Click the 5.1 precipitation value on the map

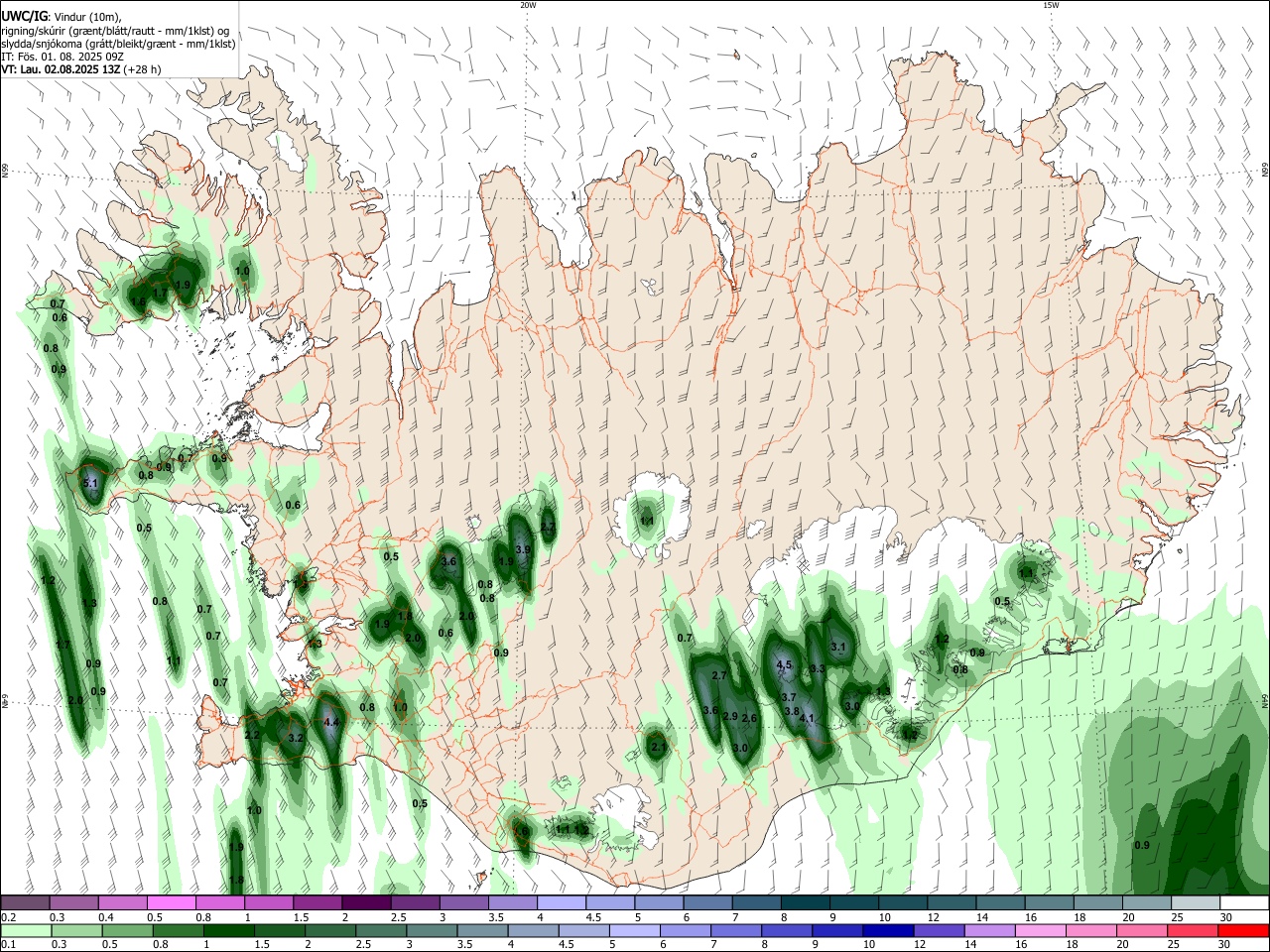90,483
